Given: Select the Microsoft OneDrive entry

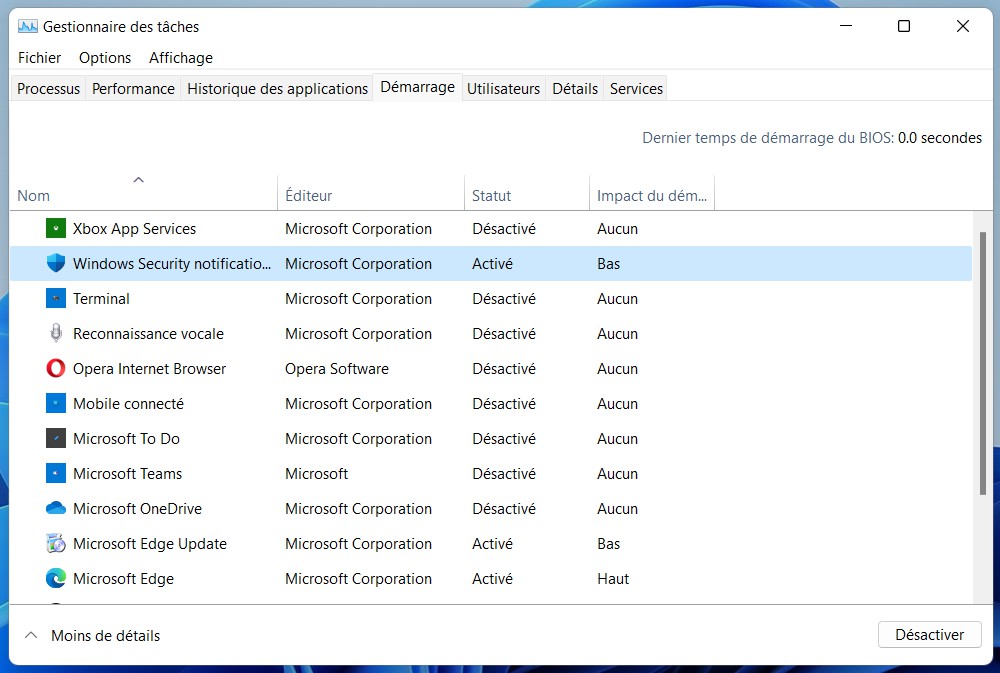Looking at the screenshot, I should 137,509.
